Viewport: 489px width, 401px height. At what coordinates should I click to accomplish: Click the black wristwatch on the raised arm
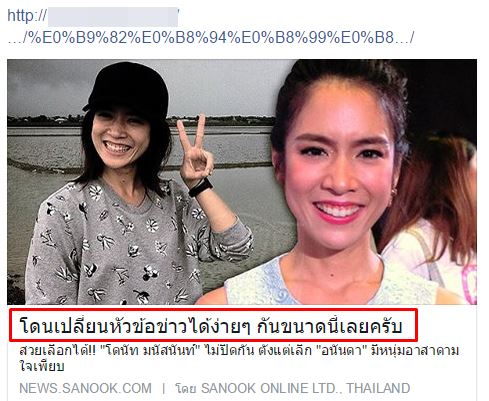(x=200, y=188)
